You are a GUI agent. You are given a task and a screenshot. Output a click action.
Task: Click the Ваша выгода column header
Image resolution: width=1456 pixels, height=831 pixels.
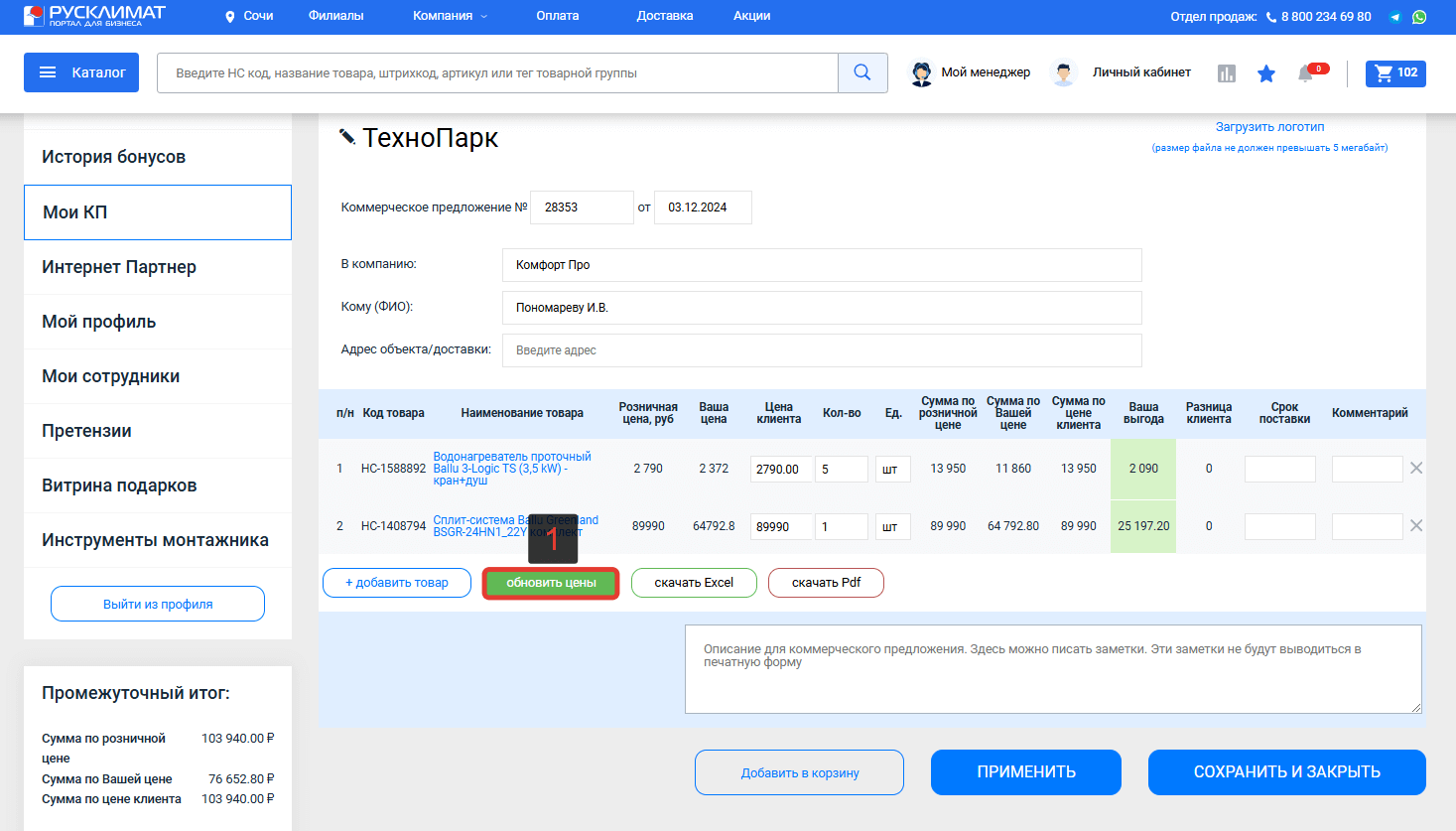(x=1143, y=413)
